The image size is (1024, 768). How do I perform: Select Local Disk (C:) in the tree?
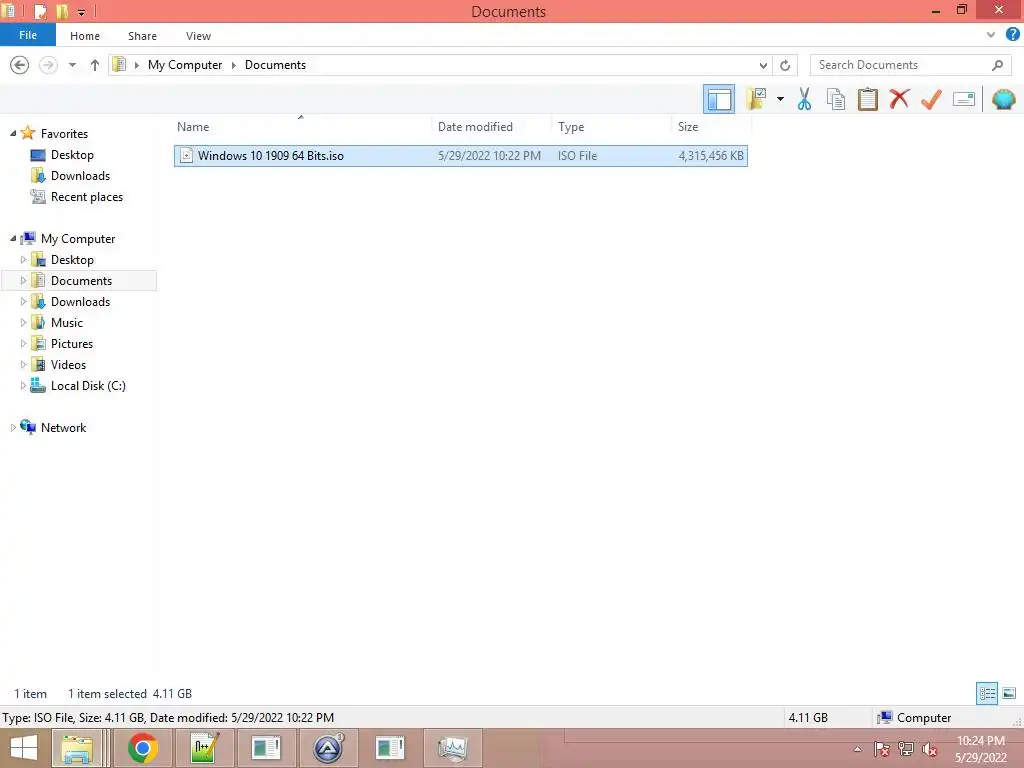[88, 385]
